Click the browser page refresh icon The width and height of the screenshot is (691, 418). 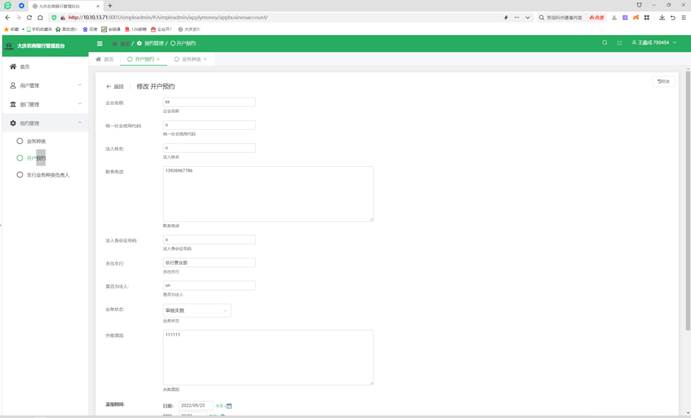coord(29,17)
